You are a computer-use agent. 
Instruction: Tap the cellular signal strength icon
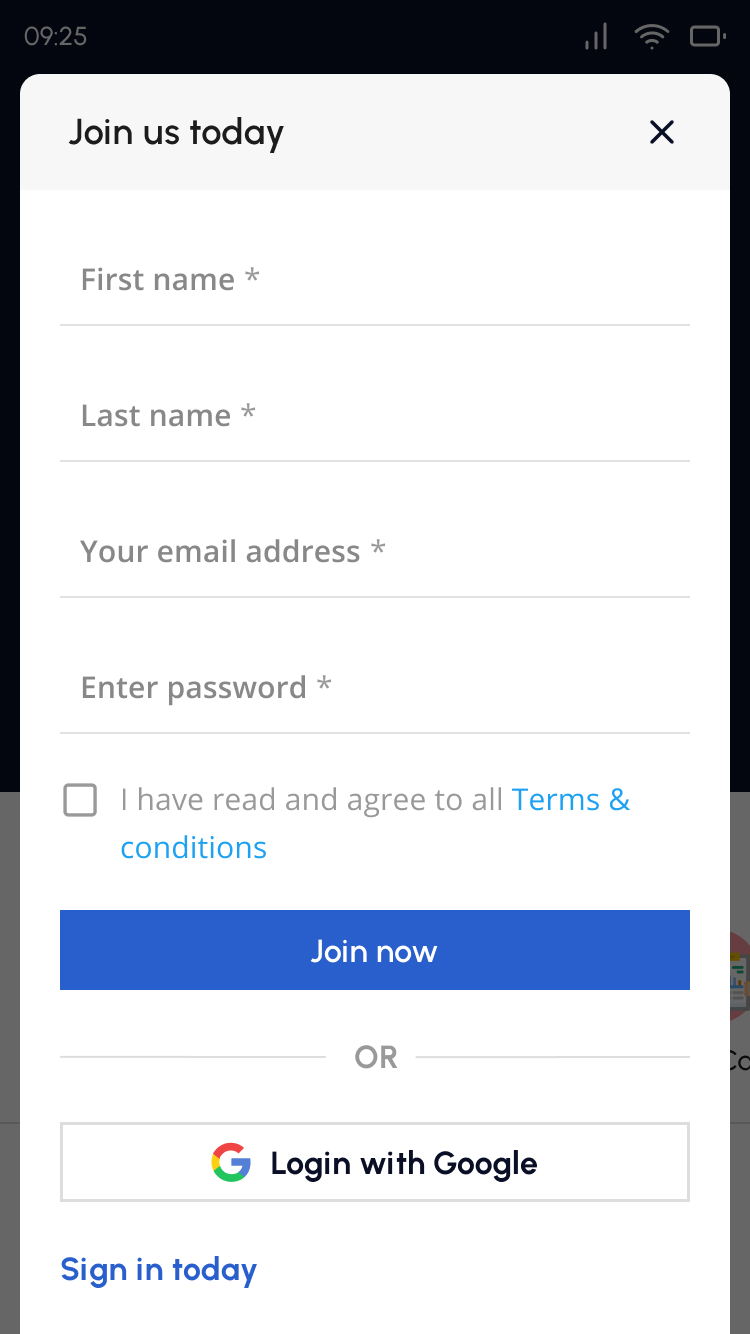(596, 37)
